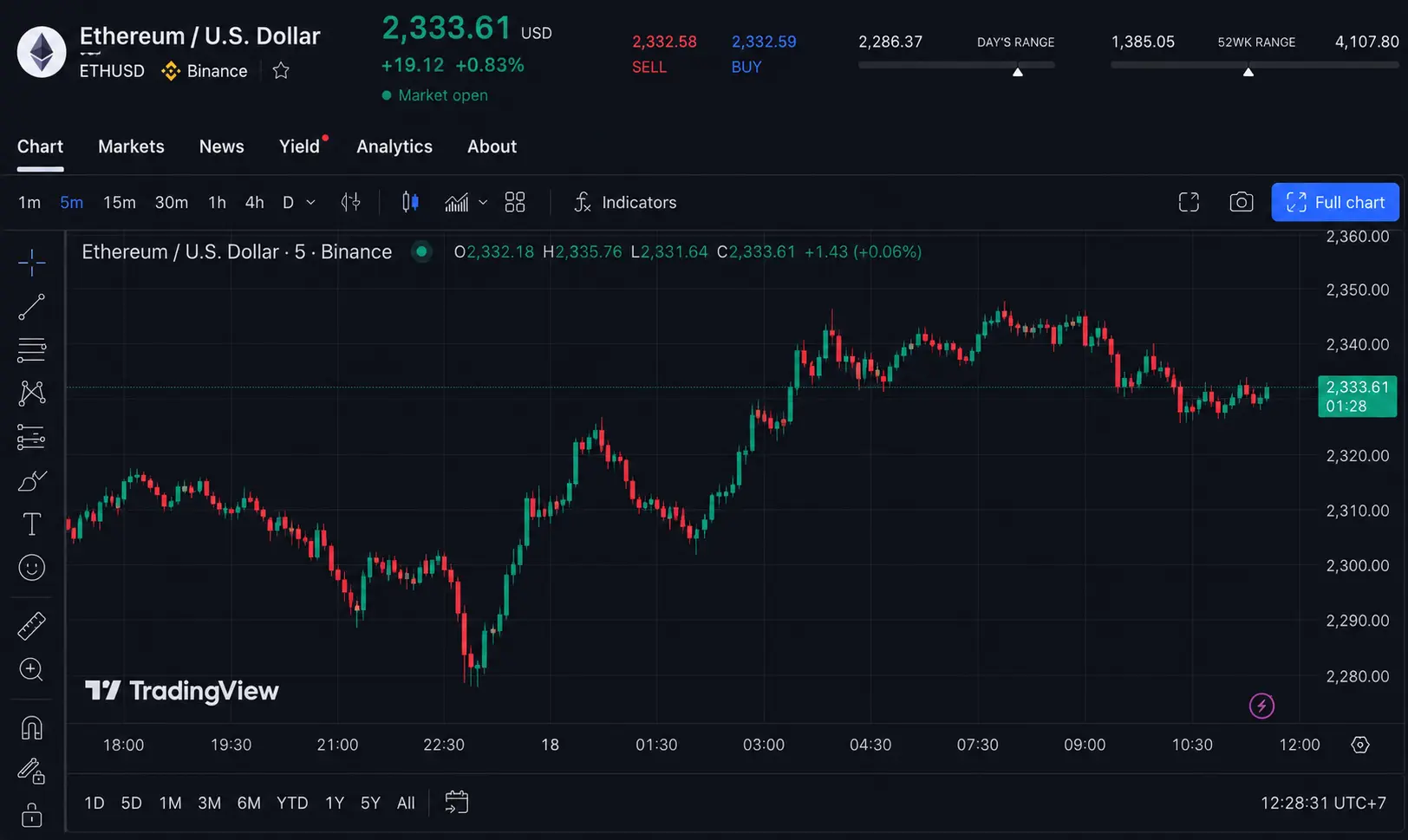
Task: Click the Market open status text
Action: pyautogui.click(x=443, y=95)
